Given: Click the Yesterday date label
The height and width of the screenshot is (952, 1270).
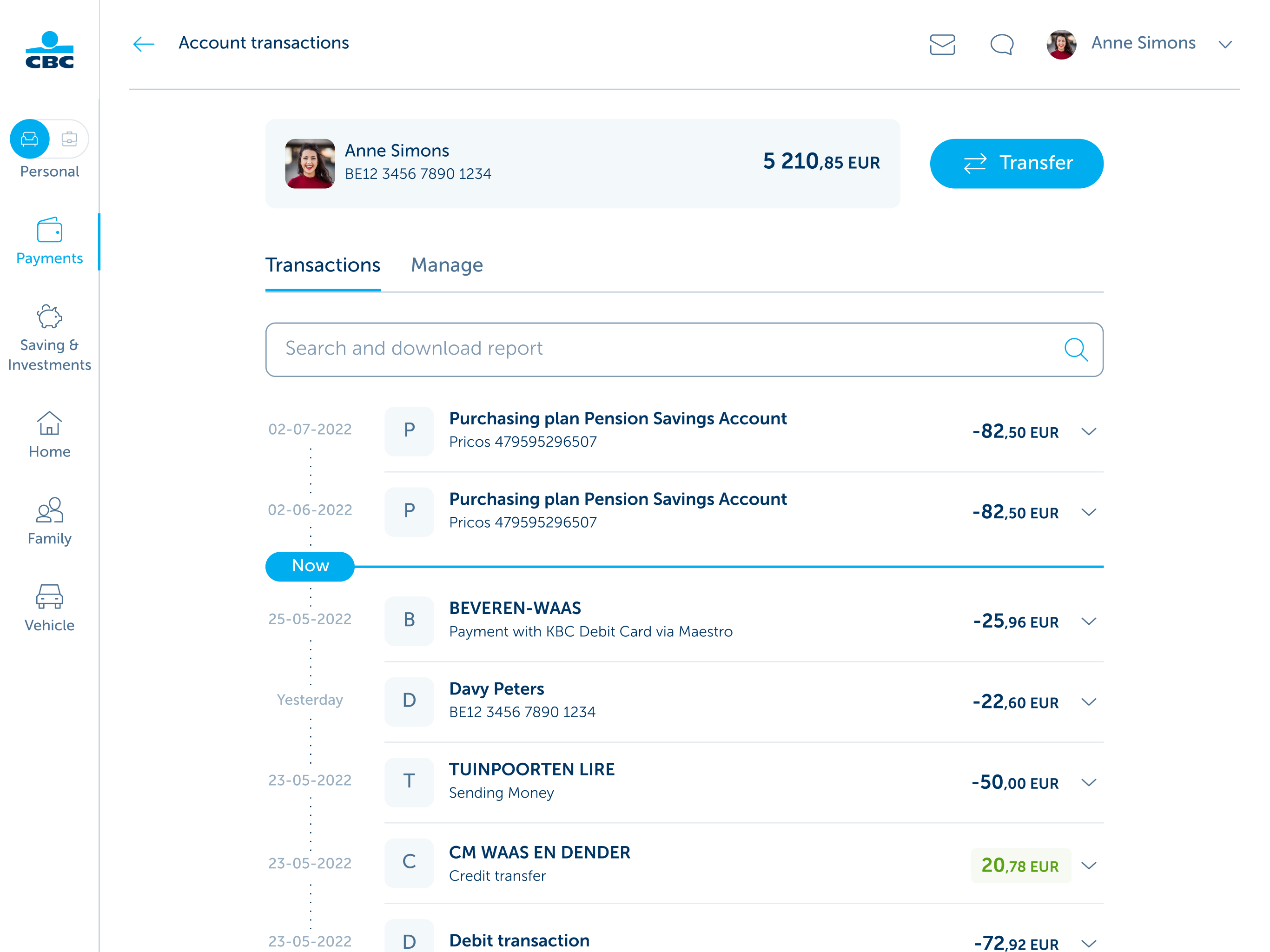Looking at the screenshot, I should point(310,700).
